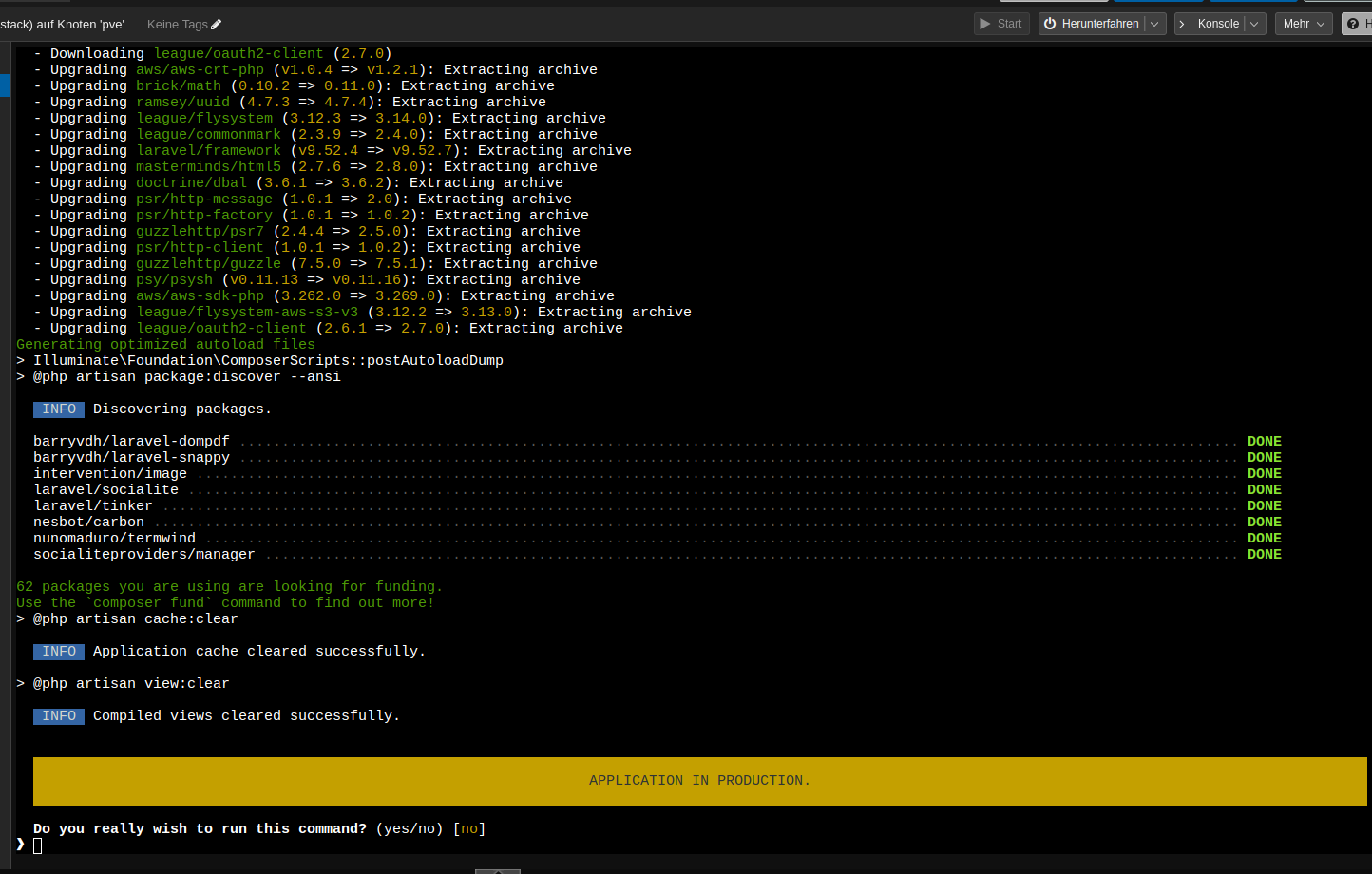Click '62 packages you are using' funding line
Image resolution: width=1372 pixels, height=874 pixels.
229,587
